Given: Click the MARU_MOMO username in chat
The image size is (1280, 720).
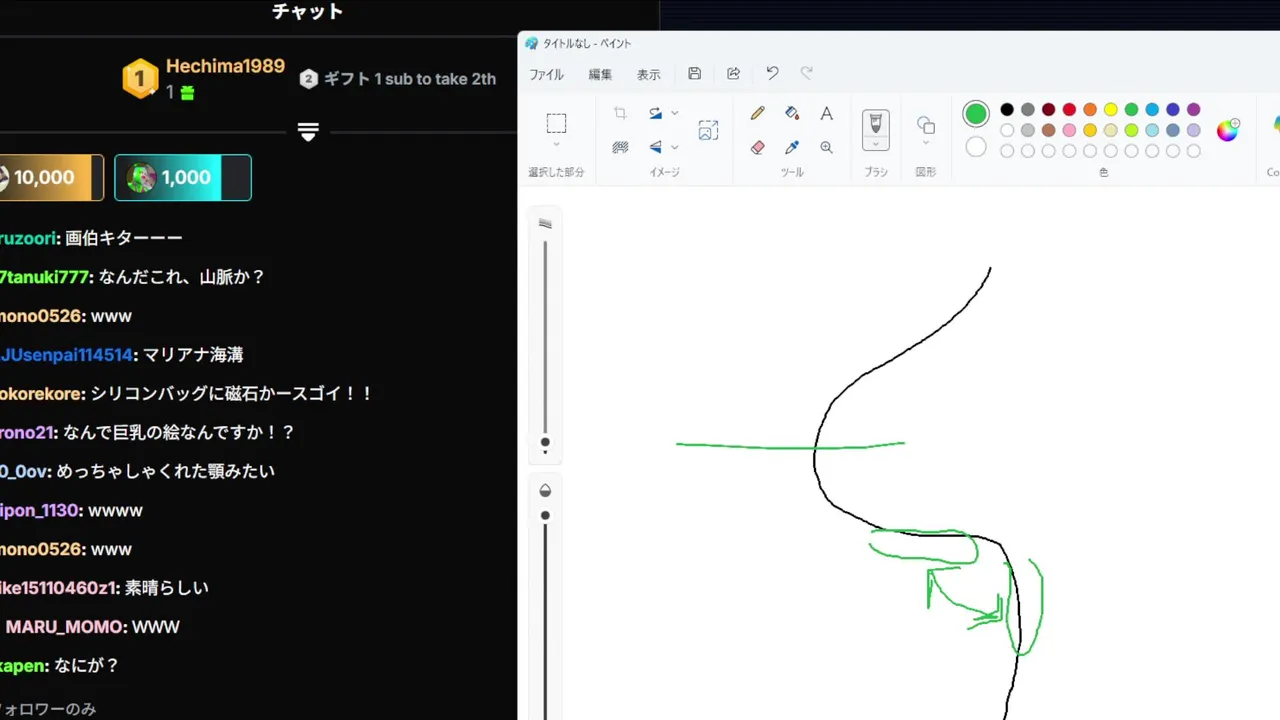Looking at the screenshot, I should [x=66, y=627].
